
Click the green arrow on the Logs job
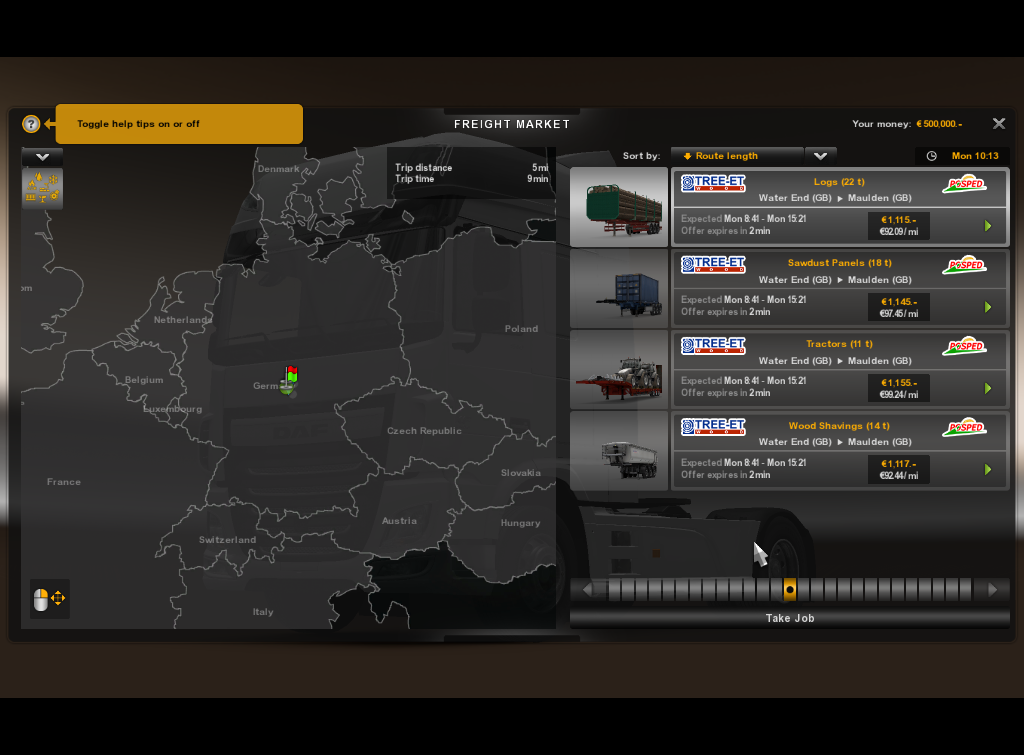[988, 226]
